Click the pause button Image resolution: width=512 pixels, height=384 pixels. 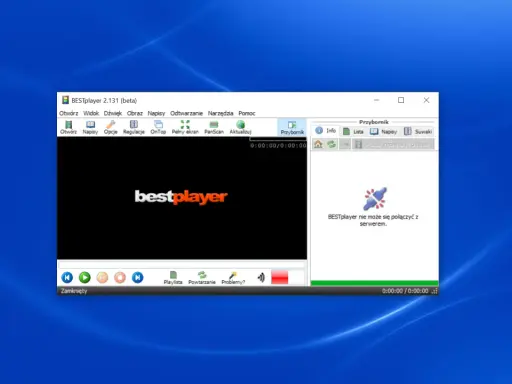(102, 277)
